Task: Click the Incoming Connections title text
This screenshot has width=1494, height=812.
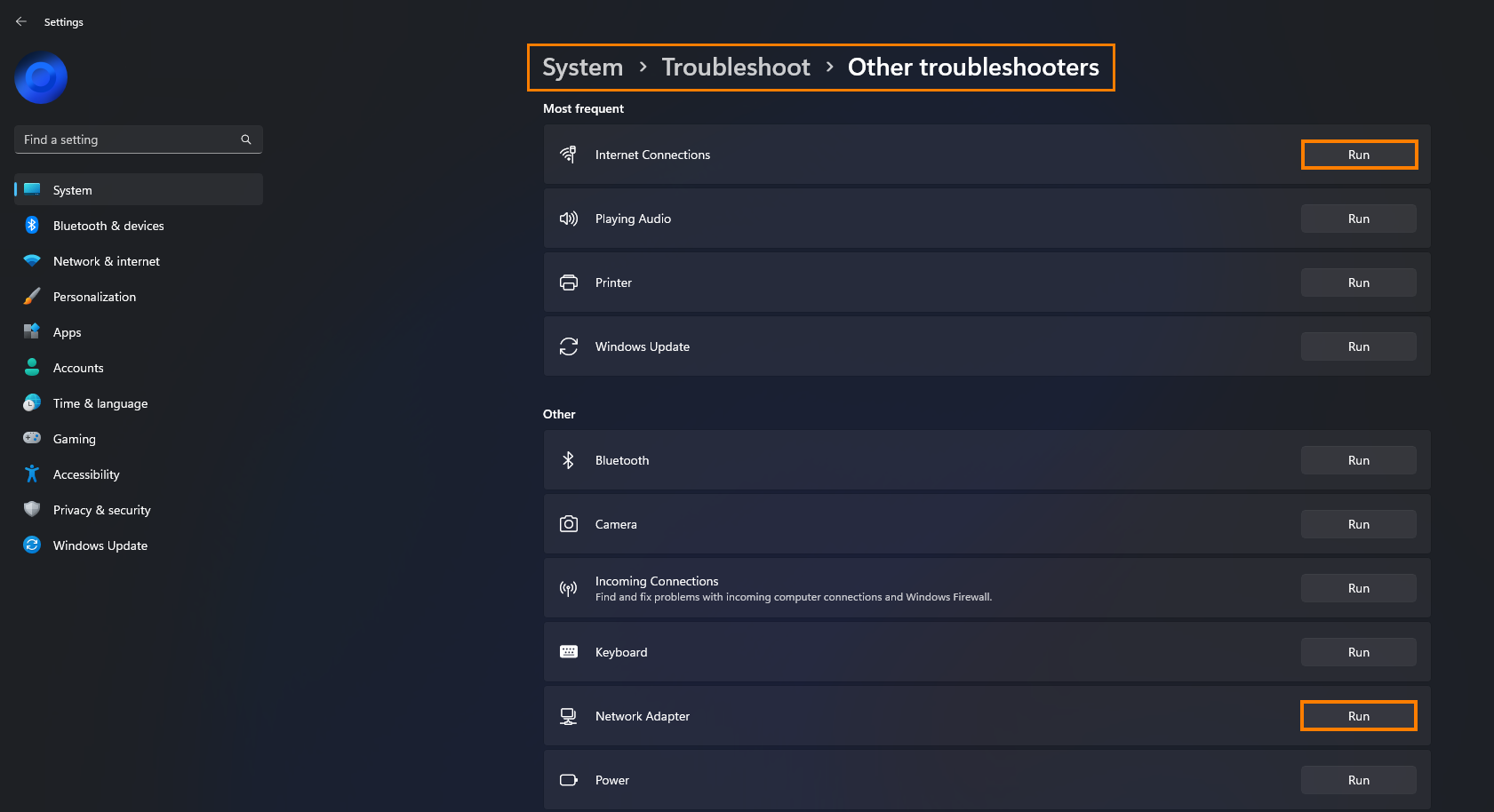Action: click(657, 581)
